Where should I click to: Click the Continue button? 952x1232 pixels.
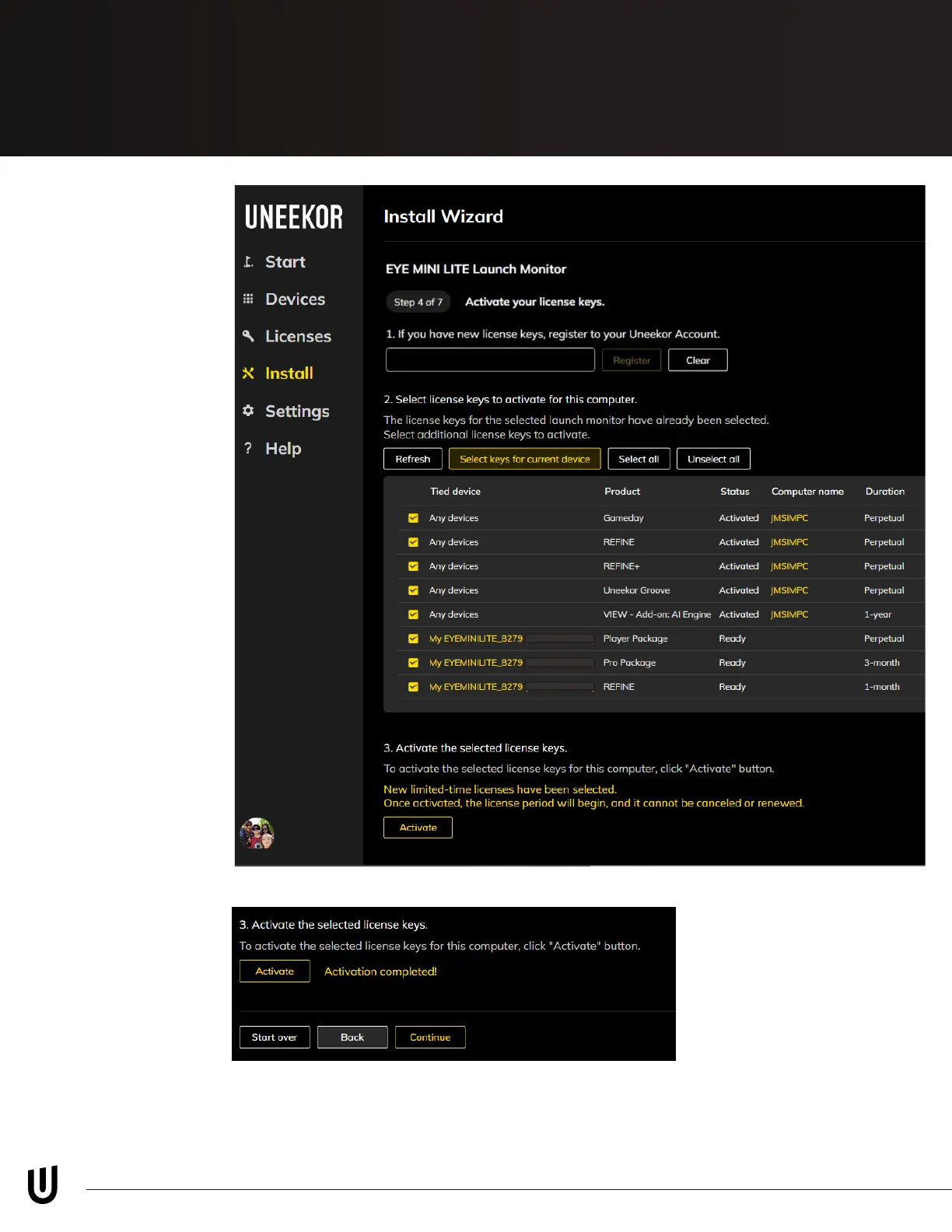430,1038
